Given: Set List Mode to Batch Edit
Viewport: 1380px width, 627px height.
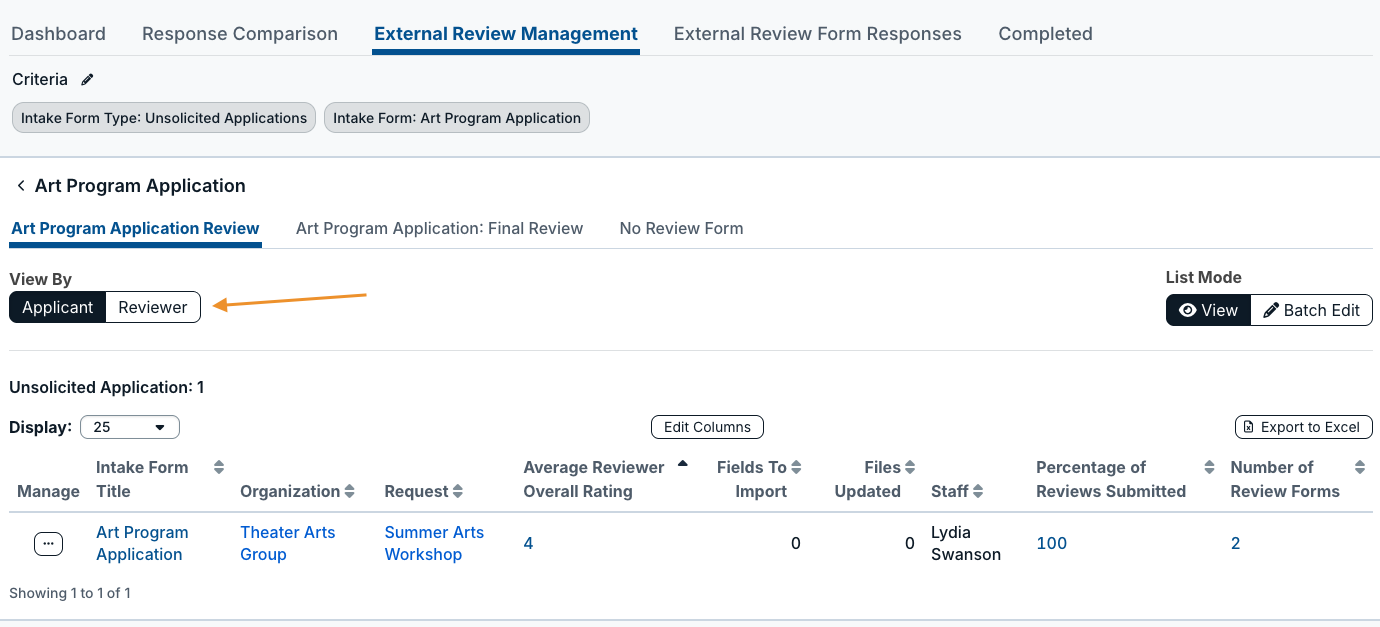Looking at the screenshot, I should tap(1311, 310).
